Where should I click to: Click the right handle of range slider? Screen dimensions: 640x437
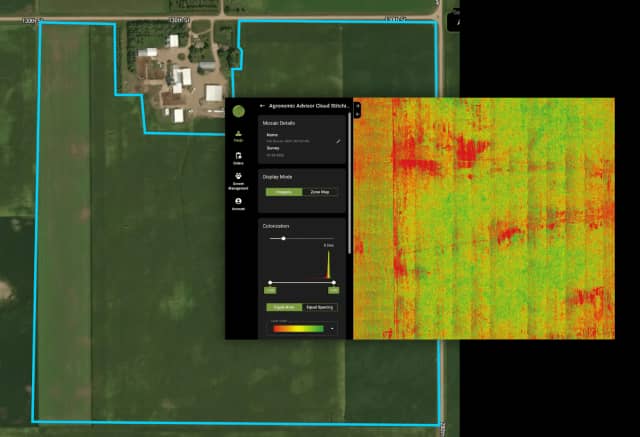[334, 282]
